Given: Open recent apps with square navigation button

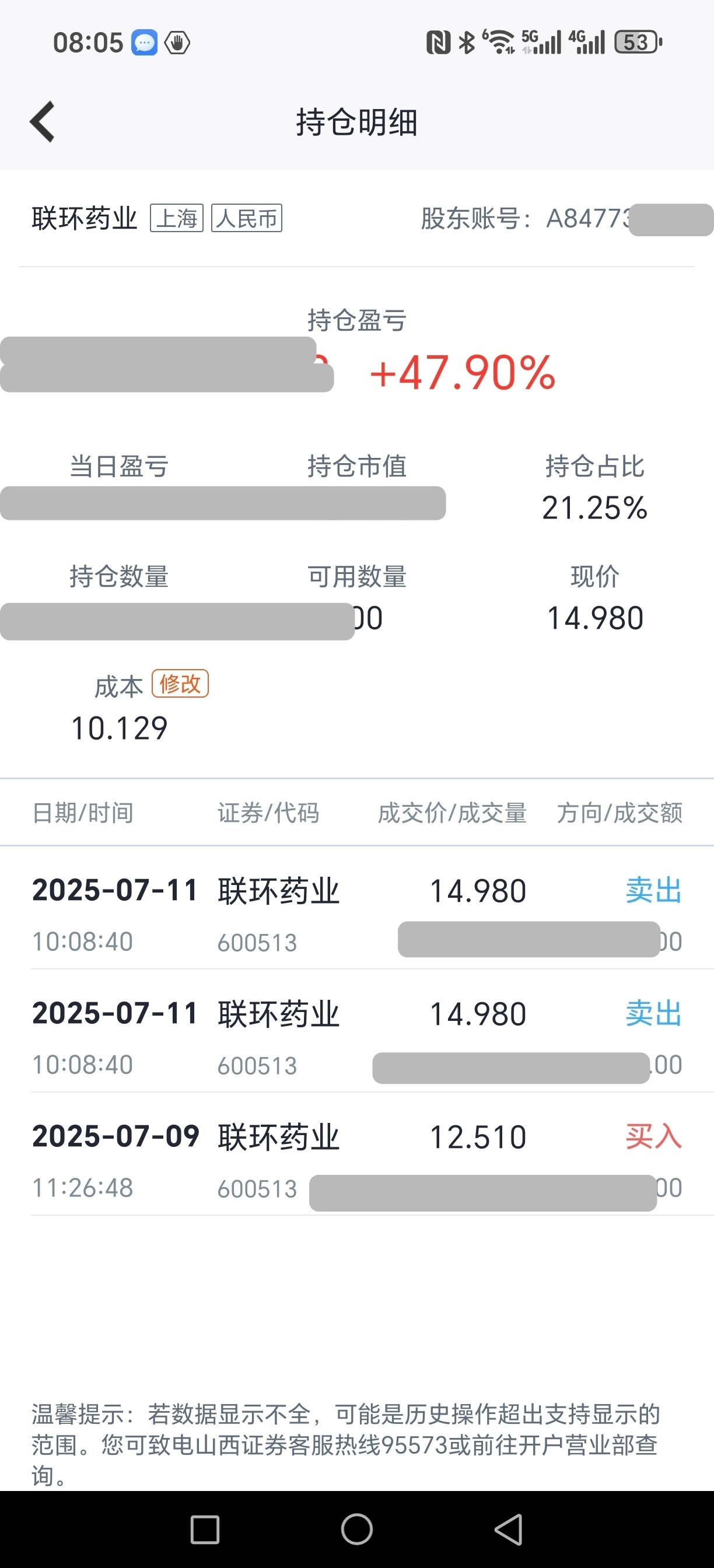Looking at the screenshot, I should (205, 1529).
